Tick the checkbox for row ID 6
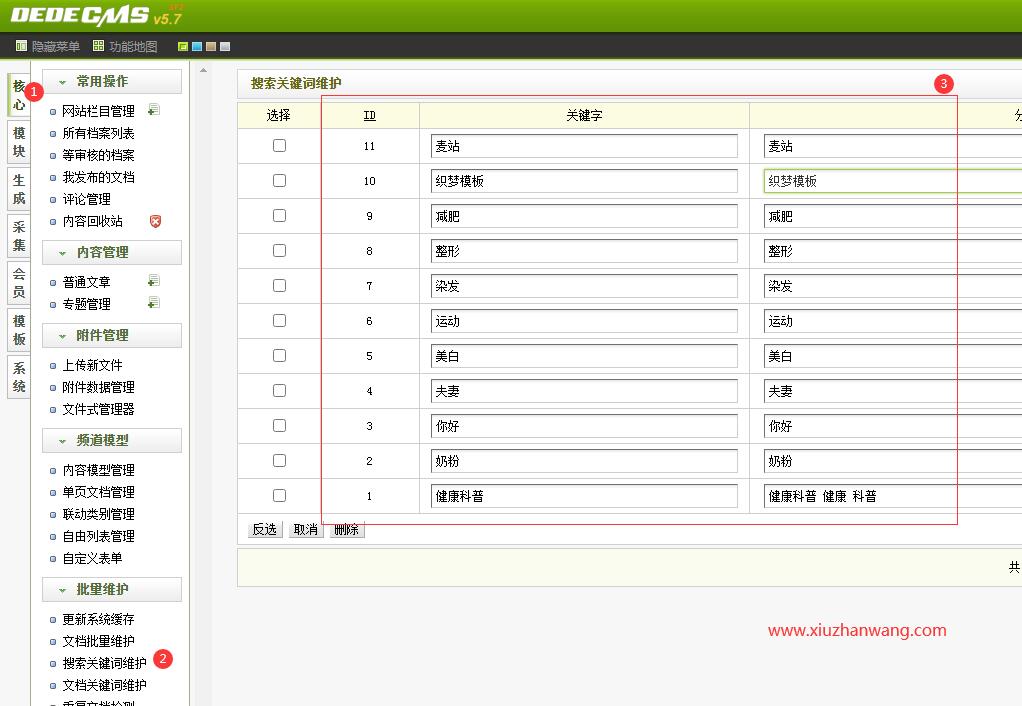 [279, 321]
